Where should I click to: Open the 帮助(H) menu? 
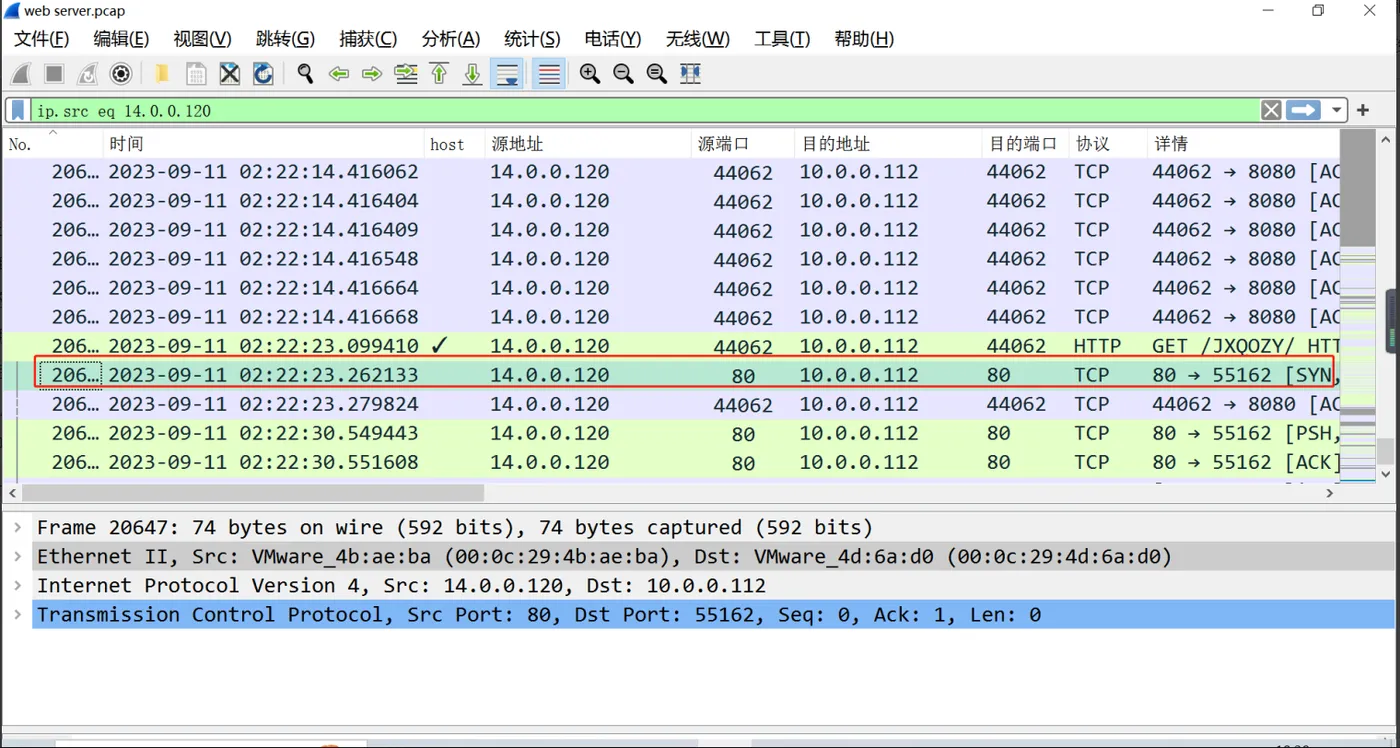864,39
